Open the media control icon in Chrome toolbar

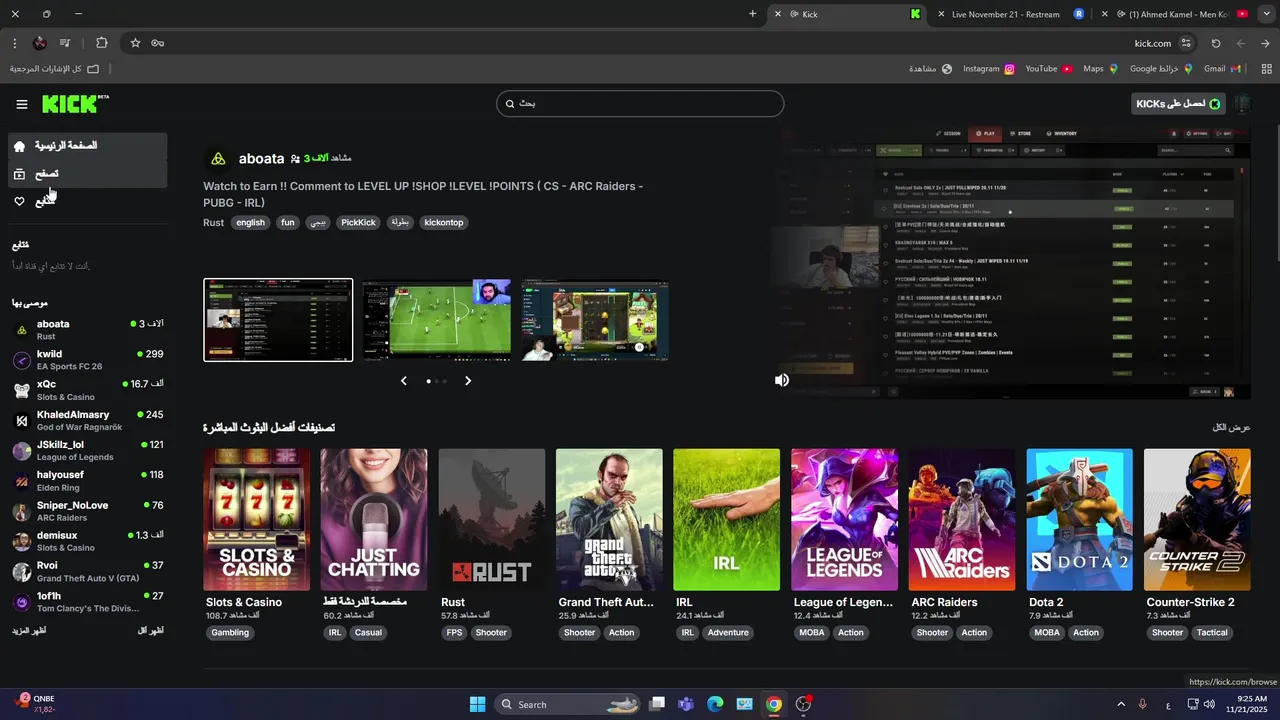click(x=65, y=43)
